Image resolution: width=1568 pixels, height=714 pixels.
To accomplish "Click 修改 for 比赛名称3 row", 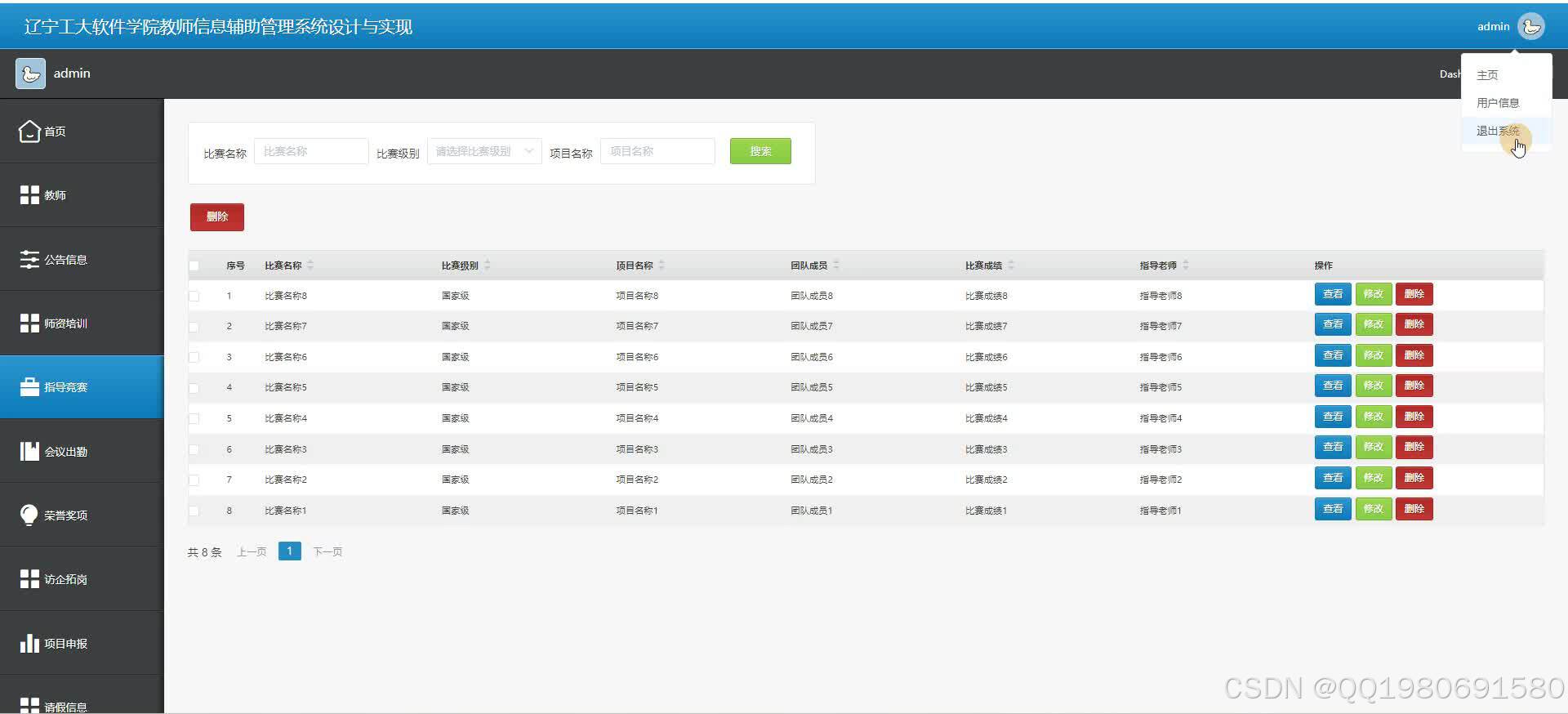I will point(1374,447).
